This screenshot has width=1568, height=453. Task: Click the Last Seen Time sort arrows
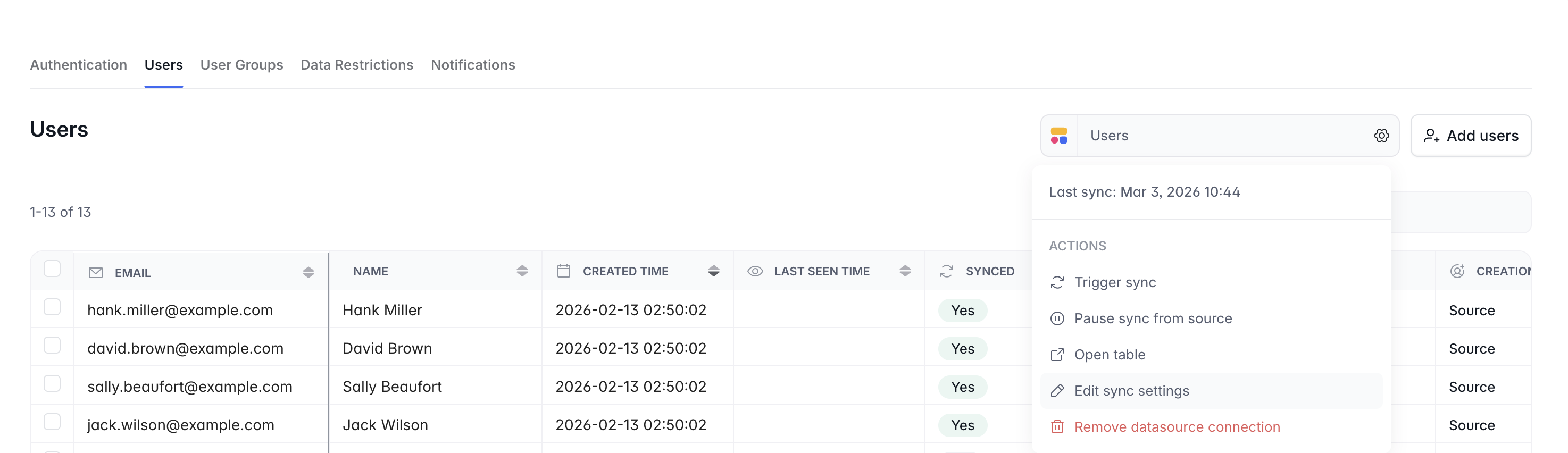coord(905,271)
